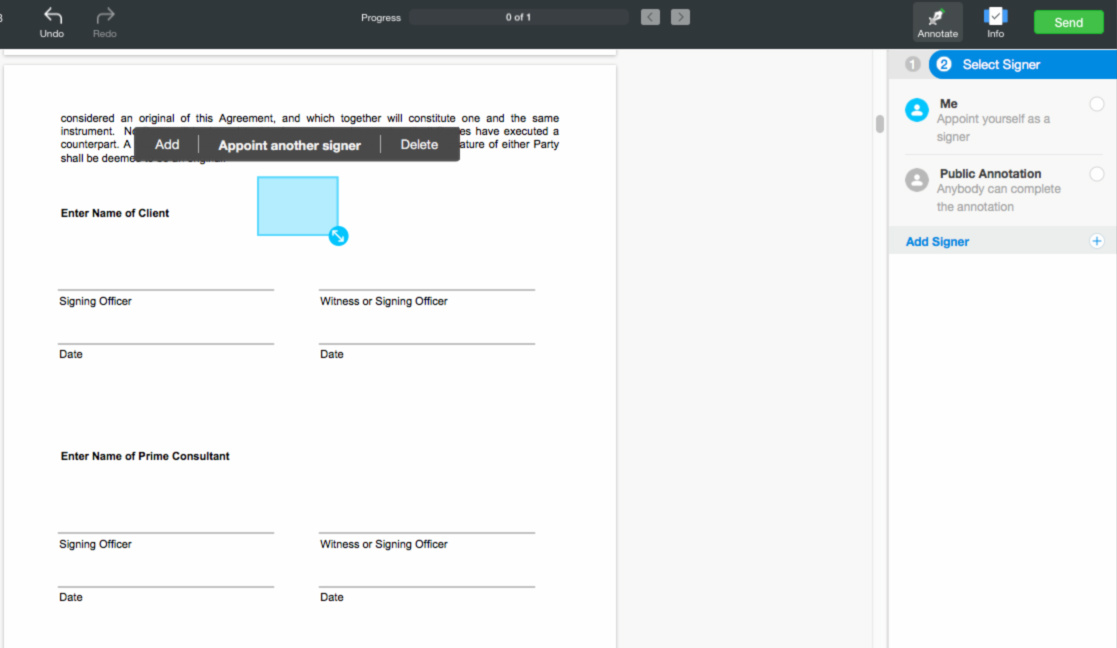This screenshot has height=648, width=1117.
Task: Click the Enter Name of Prime Consultant heading
Action: point(145,456)
